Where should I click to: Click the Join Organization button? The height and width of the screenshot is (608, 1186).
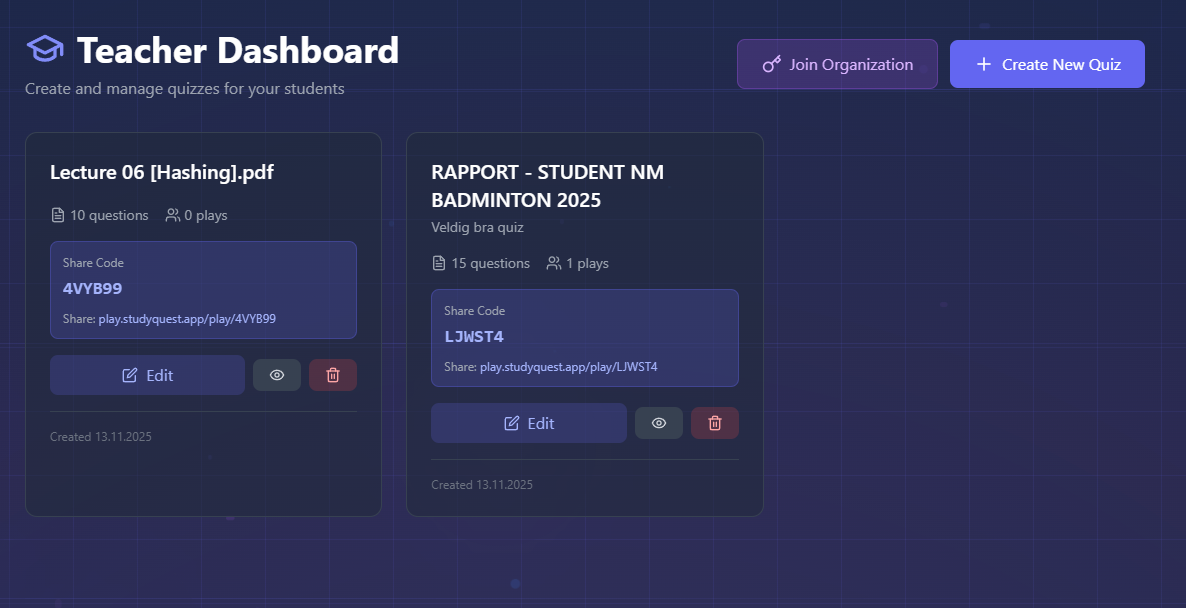(x=836, y=63)
